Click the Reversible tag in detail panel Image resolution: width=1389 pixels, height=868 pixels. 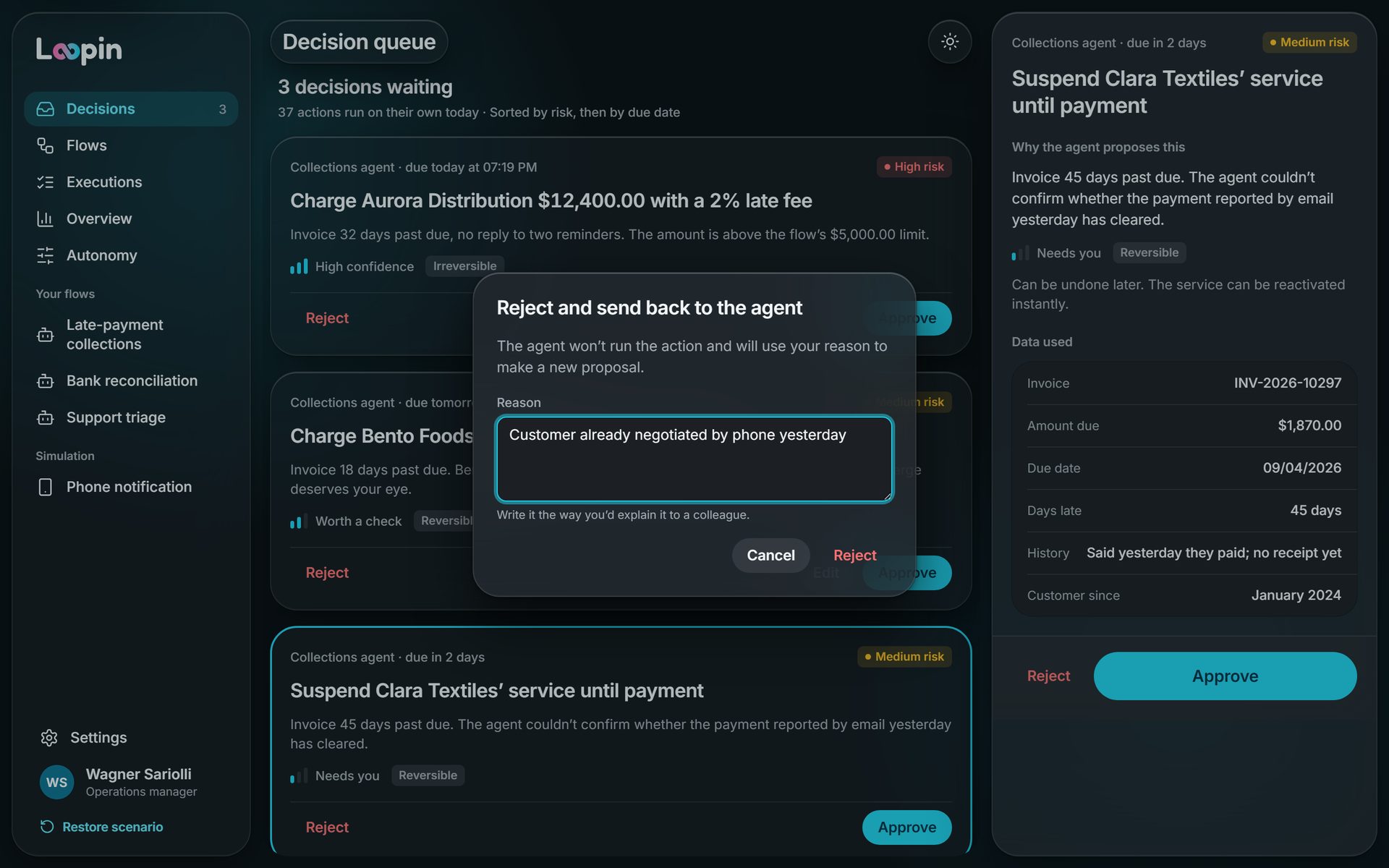1149,252
